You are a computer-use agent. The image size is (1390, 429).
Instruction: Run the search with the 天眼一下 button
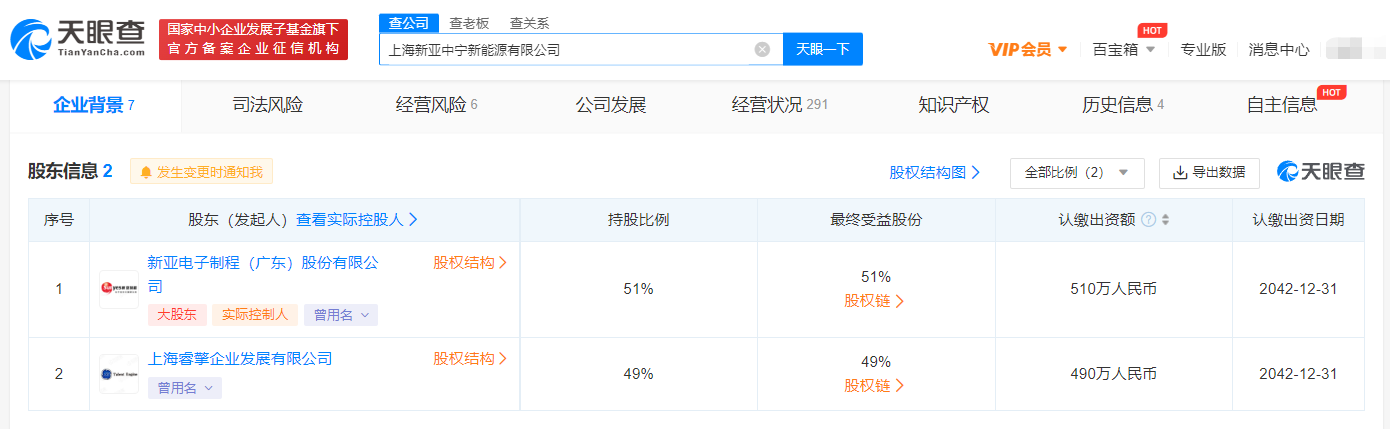(x=822, y=49)
